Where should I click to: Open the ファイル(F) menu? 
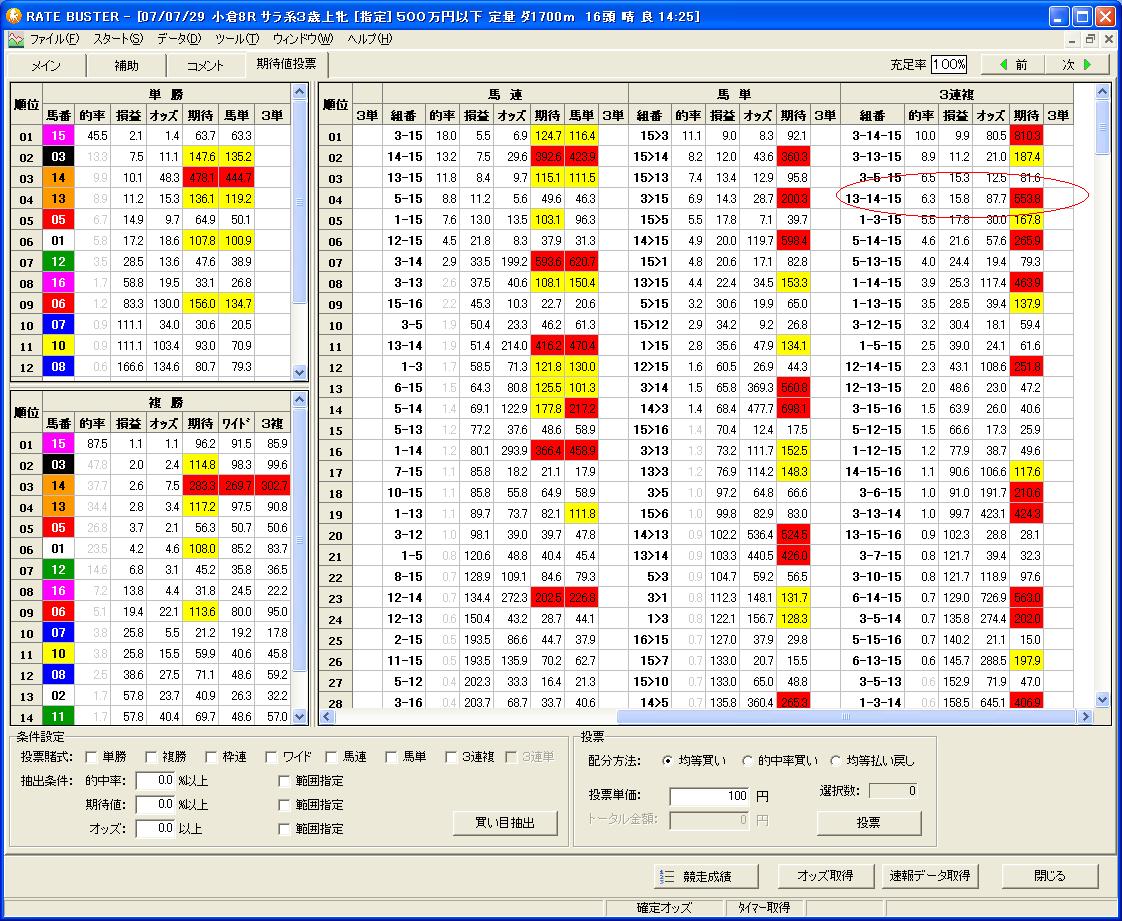(54, 39)
